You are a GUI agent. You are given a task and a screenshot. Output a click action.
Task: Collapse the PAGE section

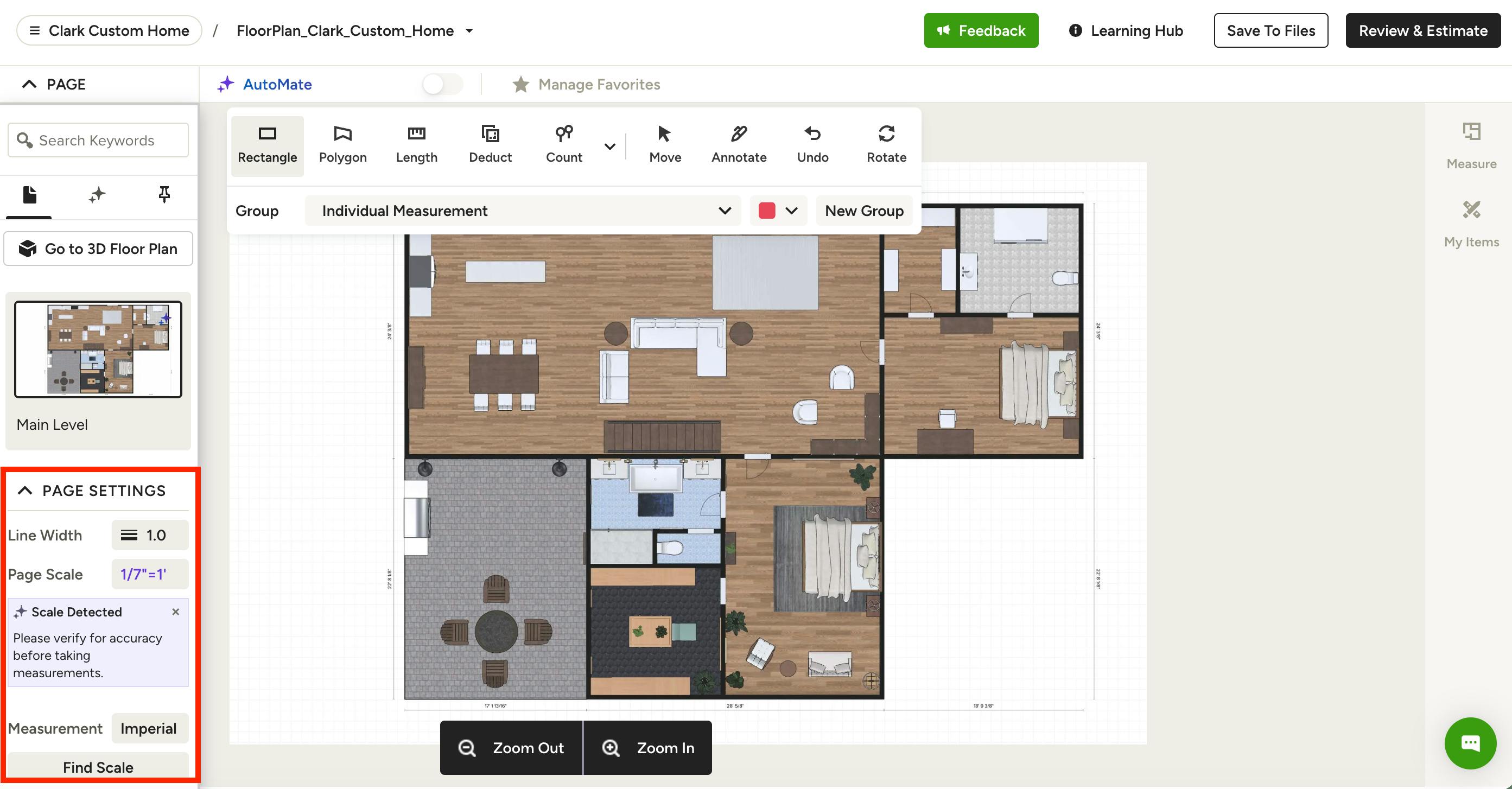click(x=29, y=85)
